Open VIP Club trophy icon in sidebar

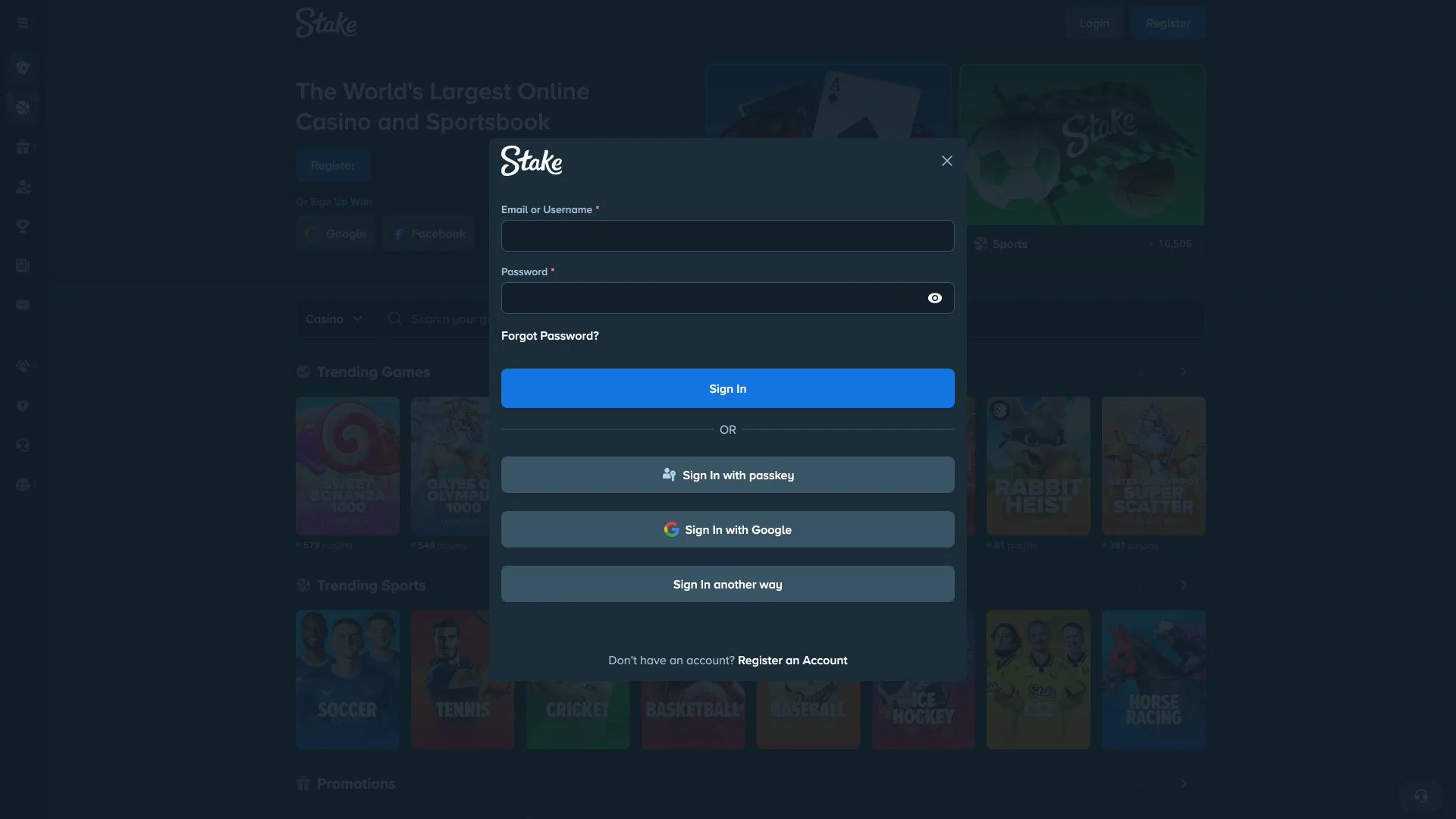click(23, 226)
